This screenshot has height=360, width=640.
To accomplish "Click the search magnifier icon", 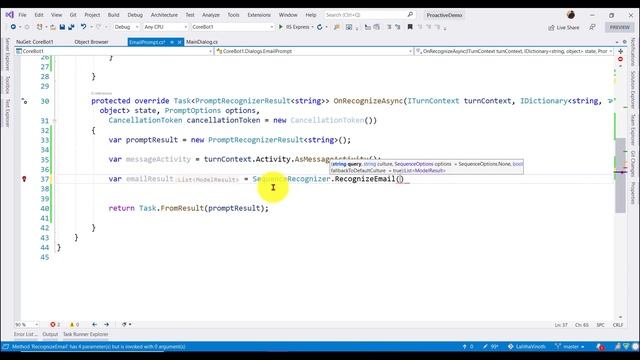I will [410, 15].
